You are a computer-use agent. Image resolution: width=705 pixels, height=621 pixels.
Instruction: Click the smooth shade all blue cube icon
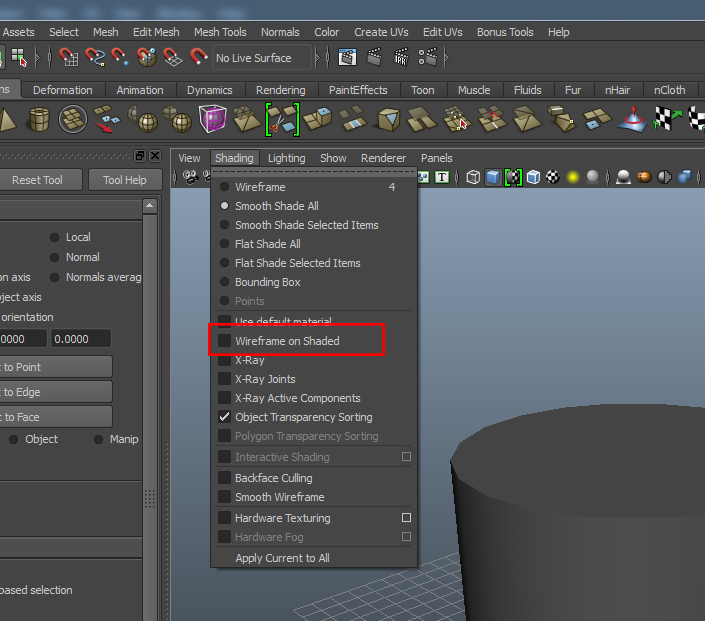493,178
